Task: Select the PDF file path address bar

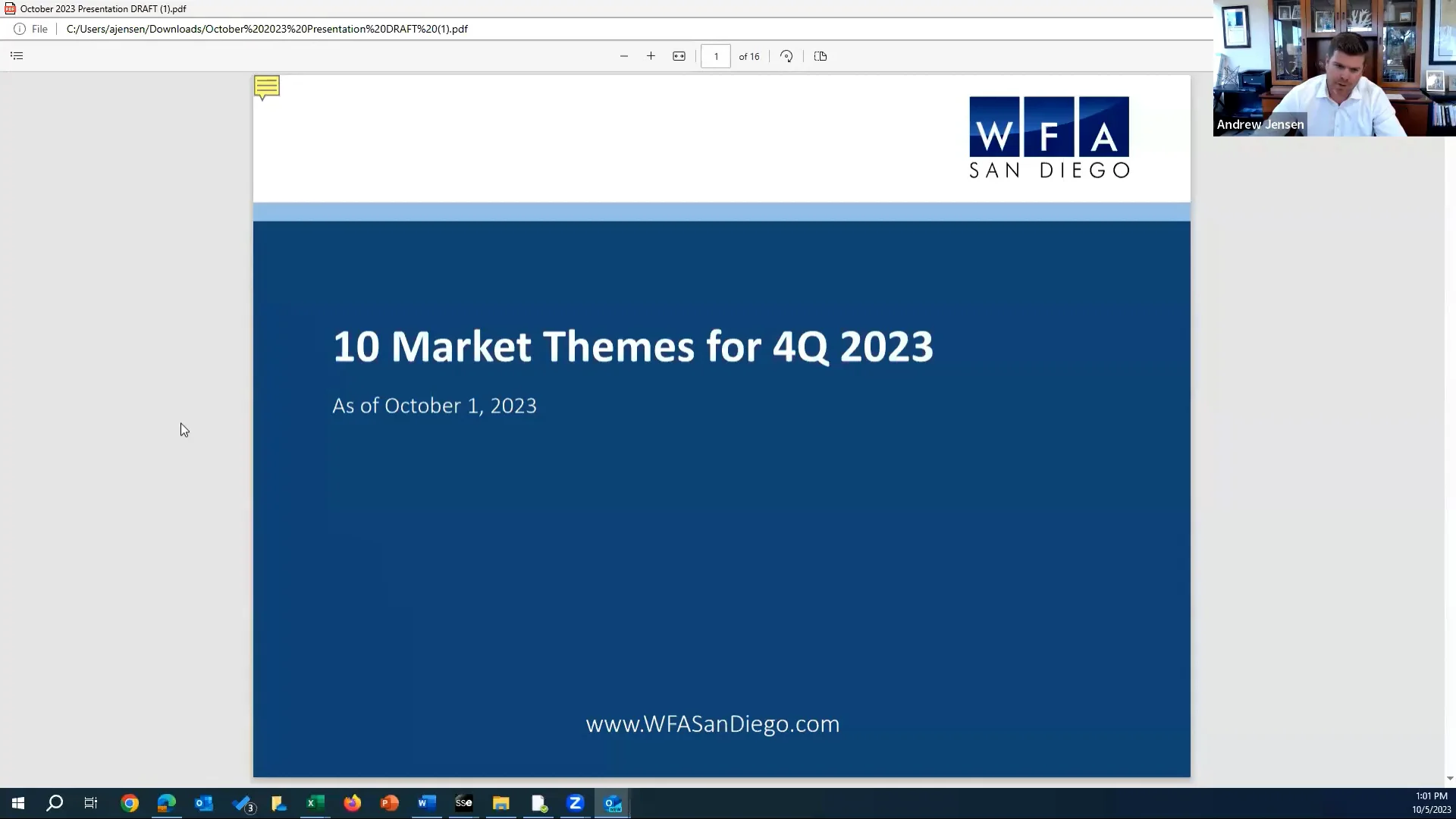Action: click(267, 29)
